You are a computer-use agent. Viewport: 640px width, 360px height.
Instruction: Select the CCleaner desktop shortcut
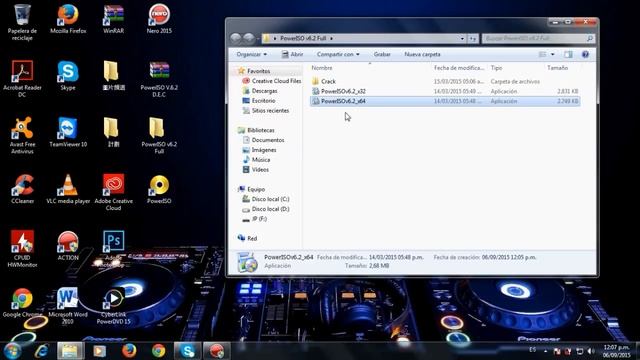(22, 189)
